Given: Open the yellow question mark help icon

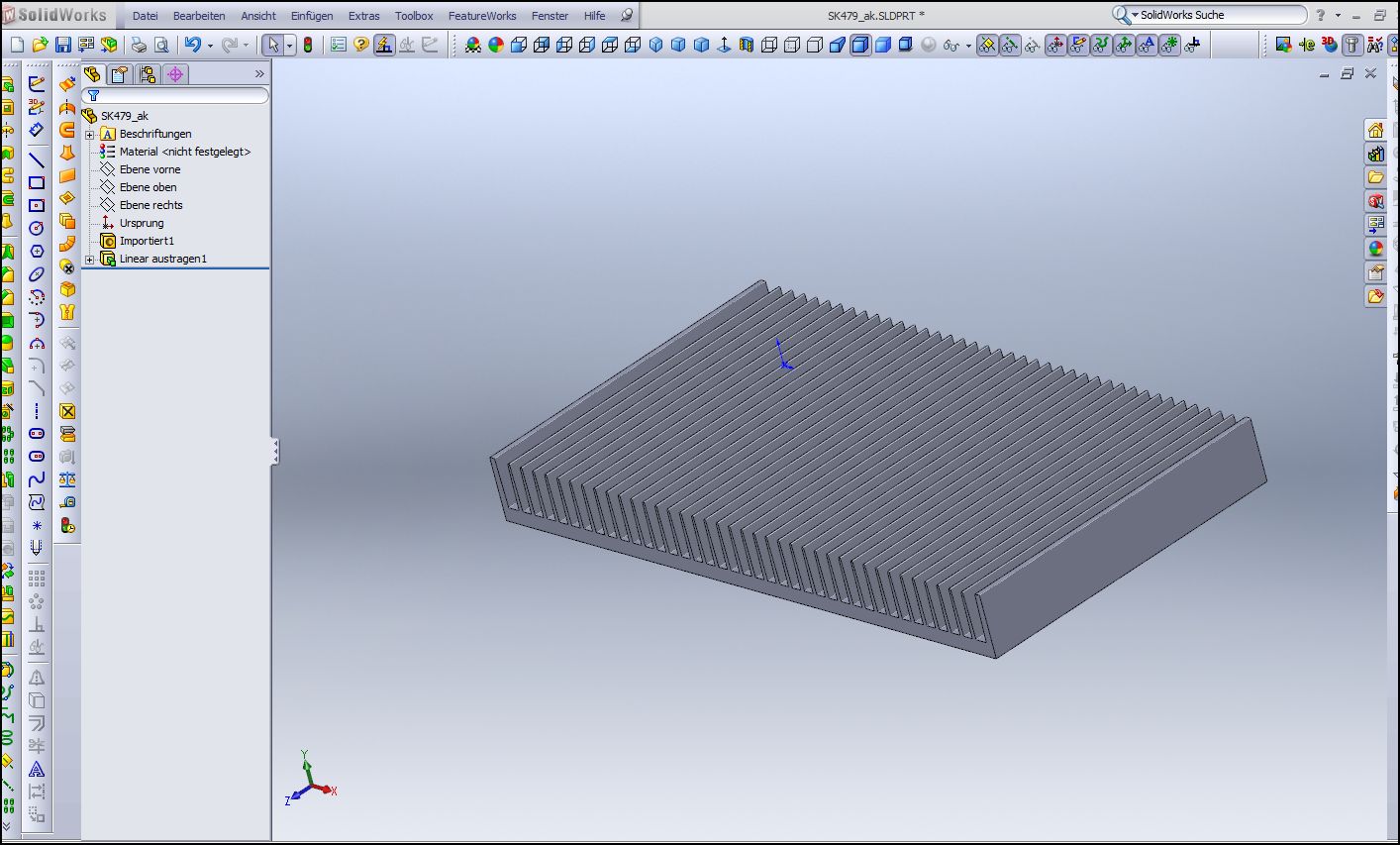Looking at the screenshot, I should (361, 45).
